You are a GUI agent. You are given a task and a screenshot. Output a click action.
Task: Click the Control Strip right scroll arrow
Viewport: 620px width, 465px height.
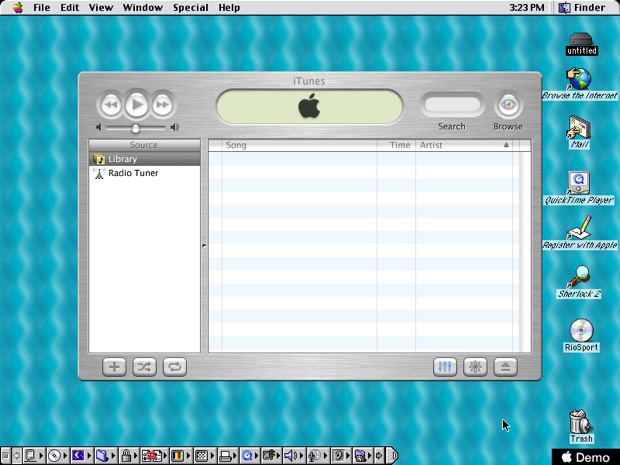click(x=379, y=456)
